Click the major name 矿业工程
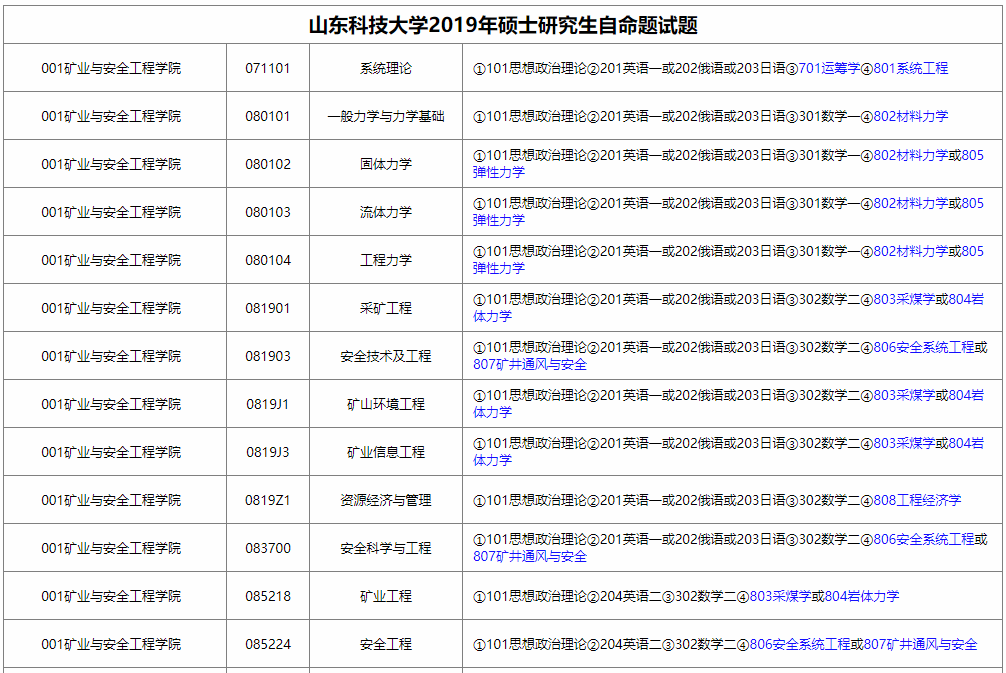 click(x=386, y=596)
